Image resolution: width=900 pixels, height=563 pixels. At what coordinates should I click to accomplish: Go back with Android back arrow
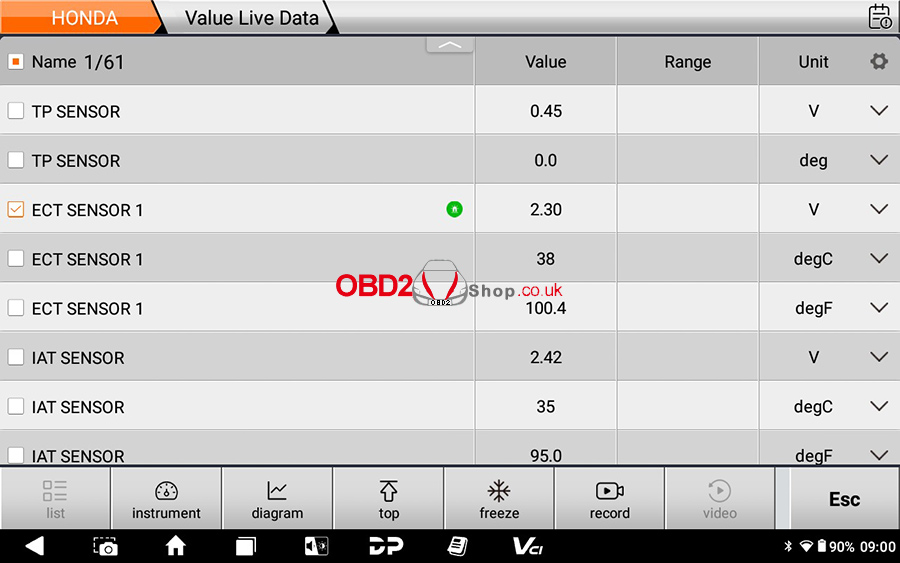[35, 546]
